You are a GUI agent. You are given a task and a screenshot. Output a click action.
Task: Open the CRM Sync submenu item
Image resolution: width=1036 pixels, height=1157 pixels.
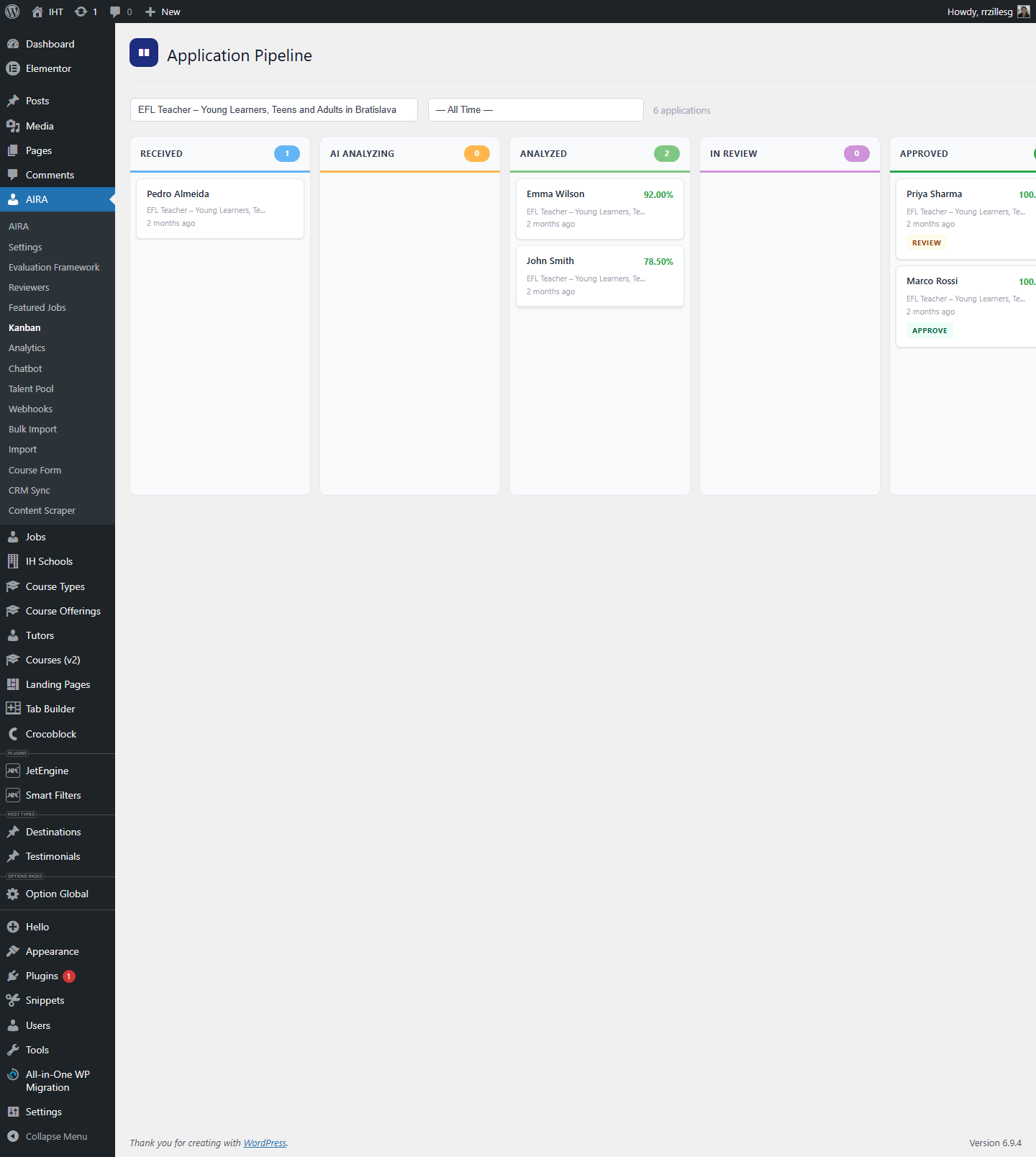(x=29, y=490)
